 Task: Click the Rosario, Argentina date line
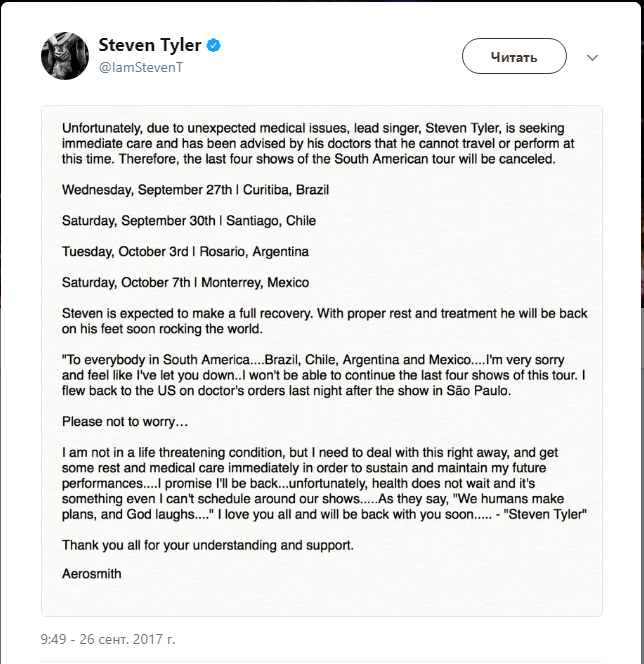click(185, 251)
